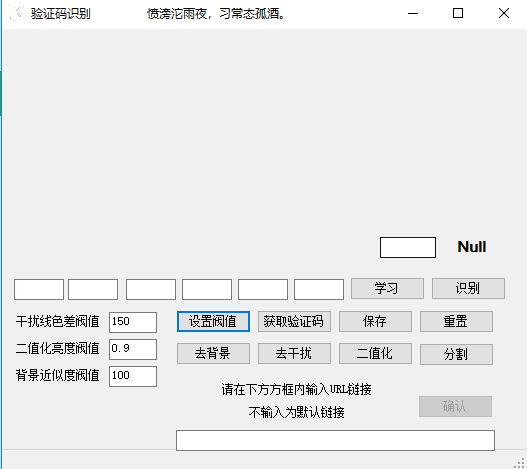Remove background with 去背景 button

[213, 353]
